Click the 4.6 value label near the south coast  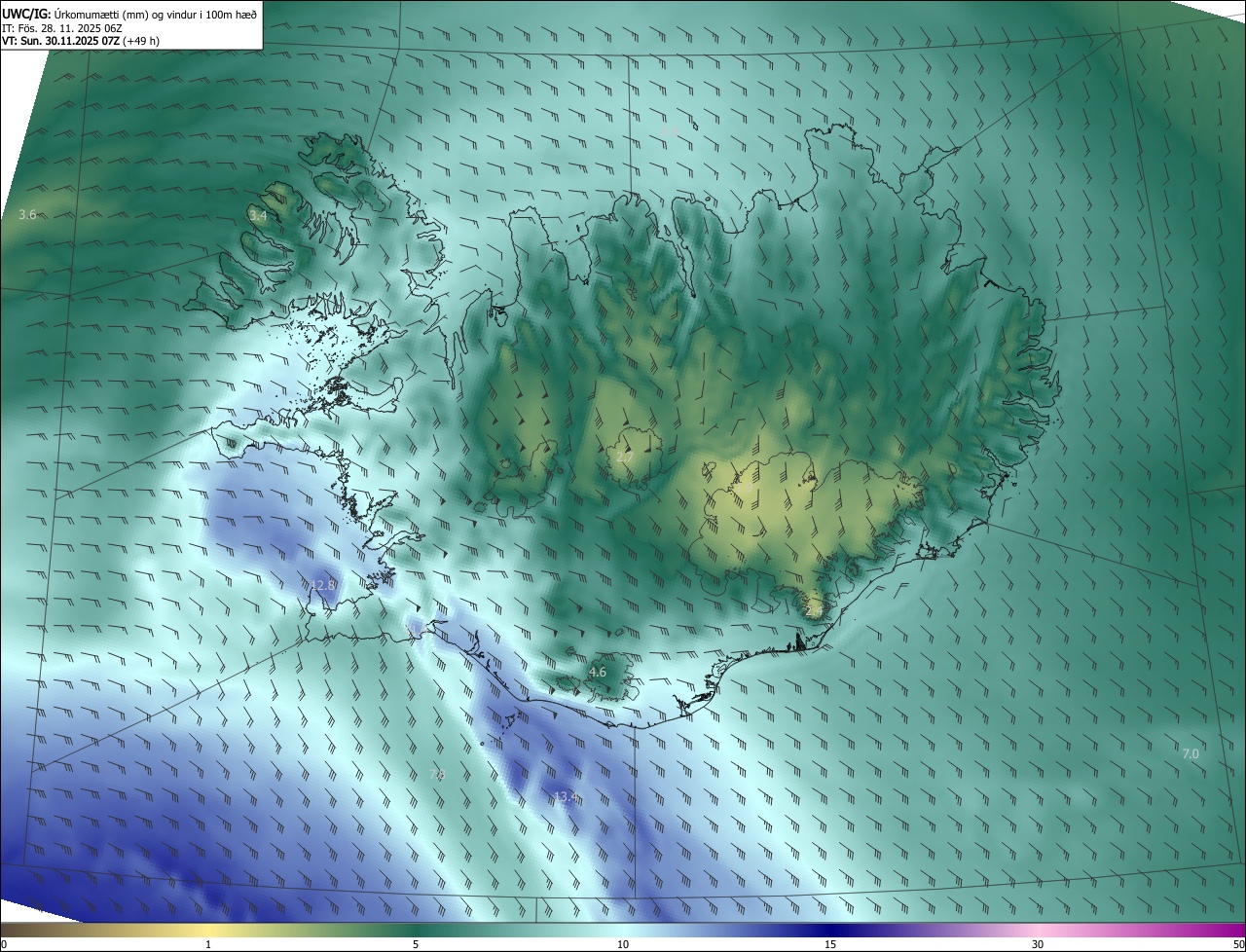[x=598, y=672]
